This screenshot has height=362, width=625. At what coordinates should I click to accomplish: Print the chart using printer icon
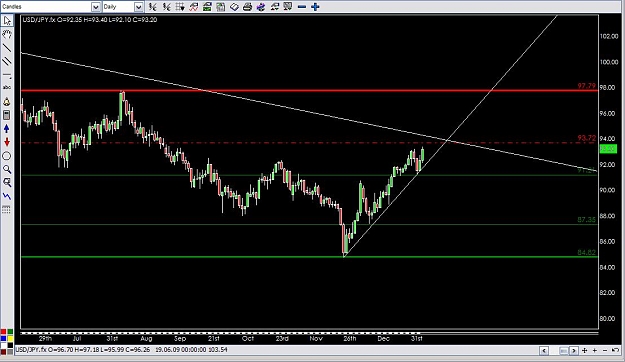[x=248, y=7]
